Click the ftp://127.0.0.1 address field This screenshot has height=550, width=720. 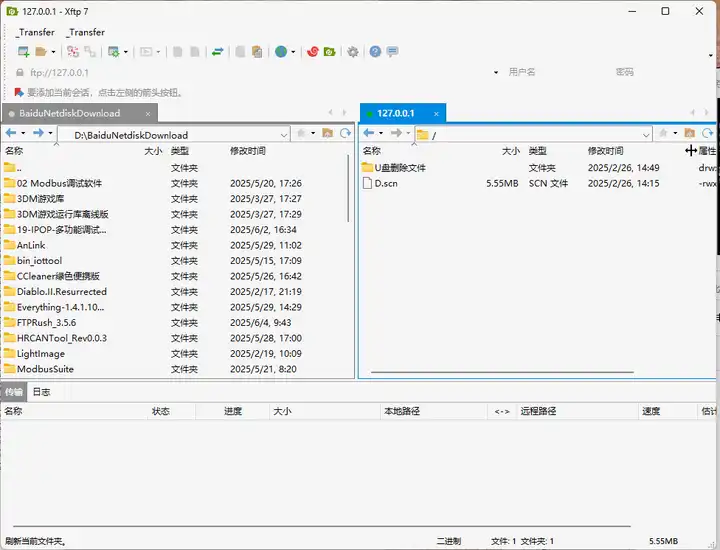pos(257,73)
